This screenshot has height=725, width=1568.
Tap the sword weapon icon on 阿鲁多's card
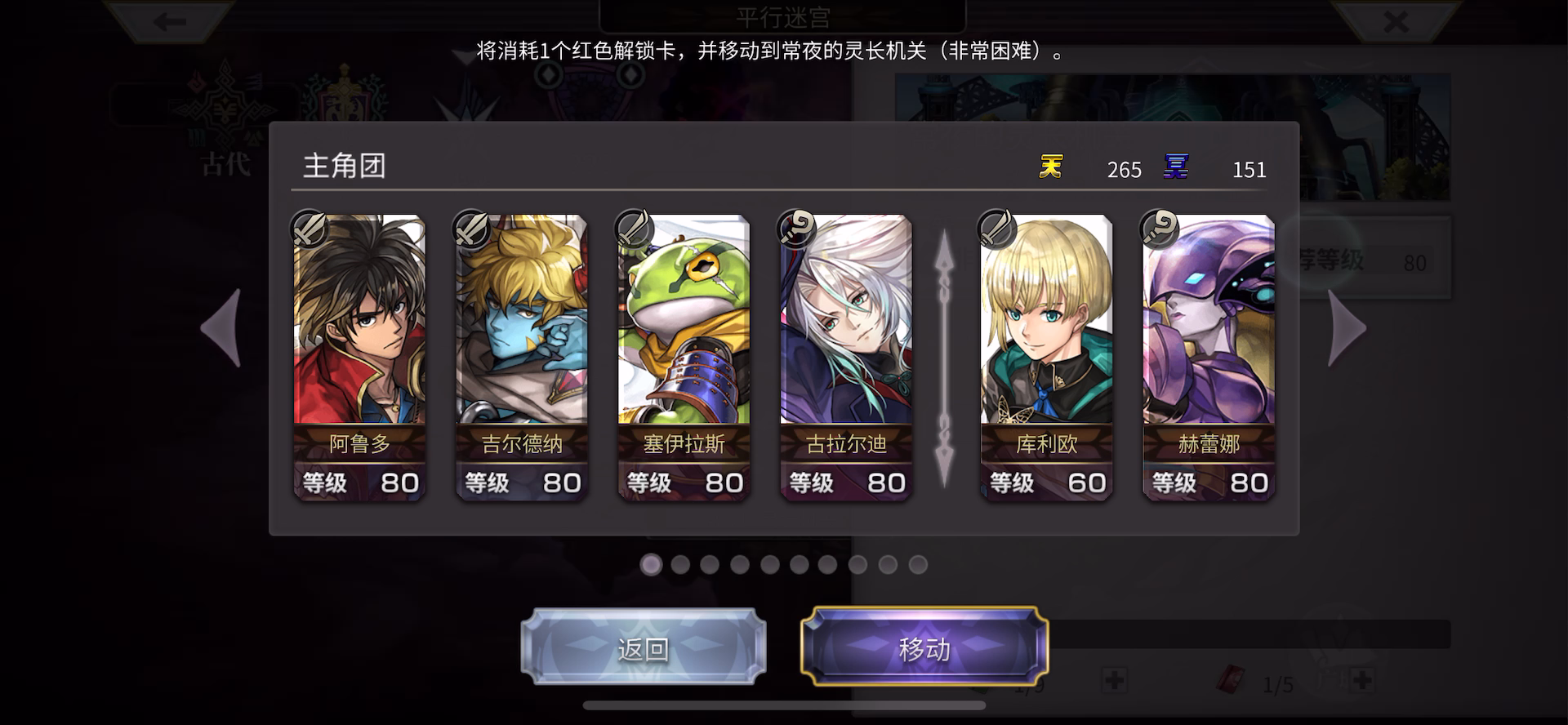pos(310,229)
